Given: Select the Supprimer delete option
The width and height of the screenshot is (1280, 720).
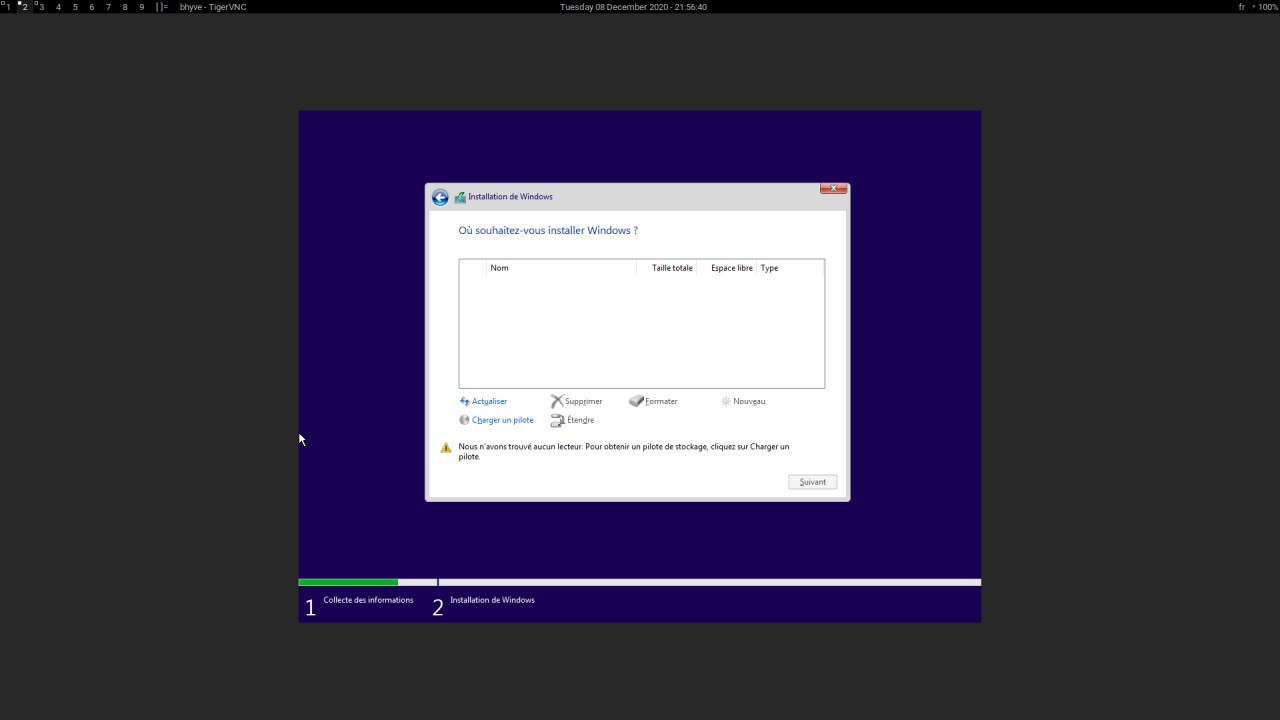Looking at the screenshot, I should point(576,401).
